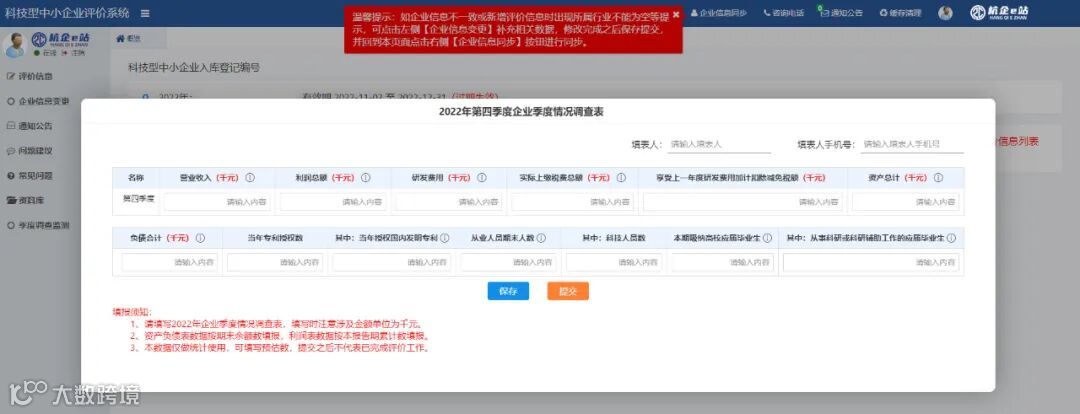Viewport: 1080px width, 414px height.
Task: Click the sidebar profile picture
Action: tap(14, 44)
